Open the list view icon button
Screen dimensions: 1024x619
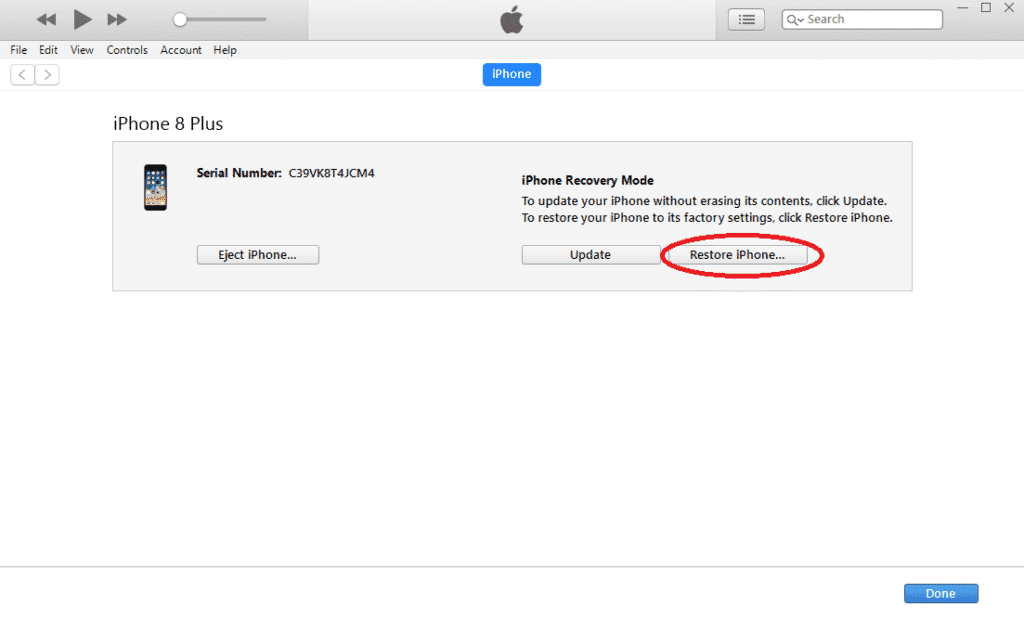point(746,19)
